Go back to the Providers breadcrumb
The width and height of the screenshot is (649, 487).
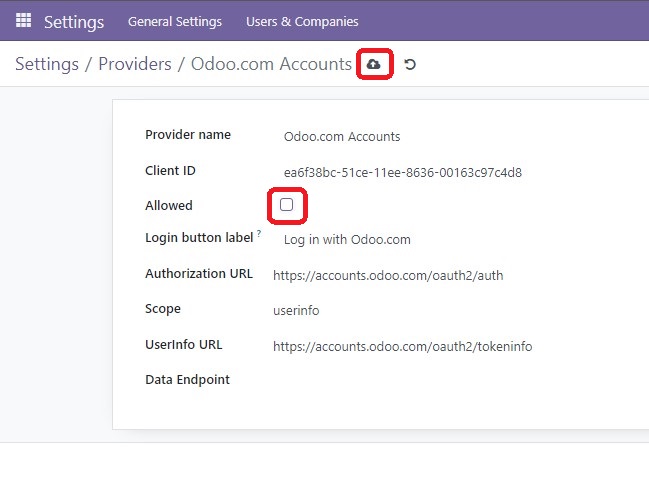click(x=135, y=64)
